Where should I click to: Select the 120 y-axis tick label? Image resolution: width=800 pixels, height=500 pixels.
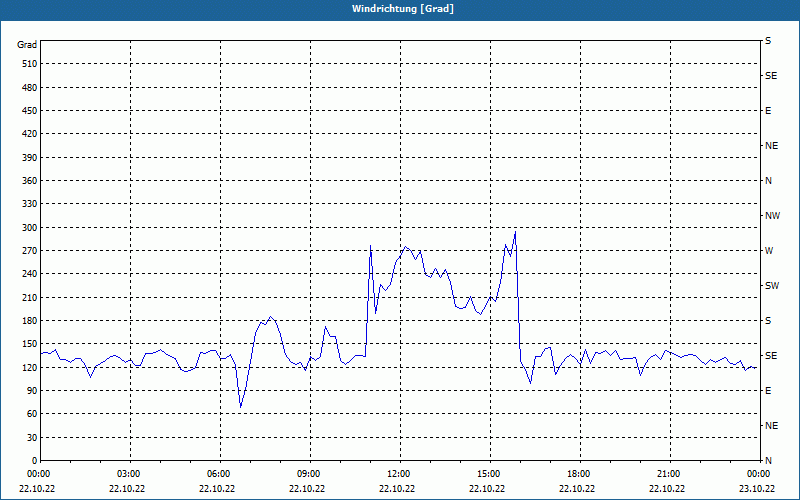tap(30, 367)
